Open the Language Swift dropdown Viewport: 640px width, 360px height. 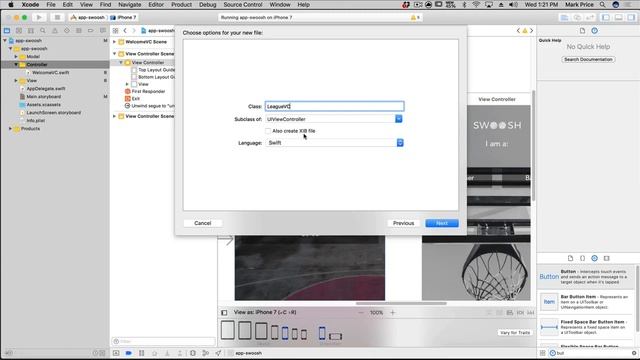[x=400, y=142]
